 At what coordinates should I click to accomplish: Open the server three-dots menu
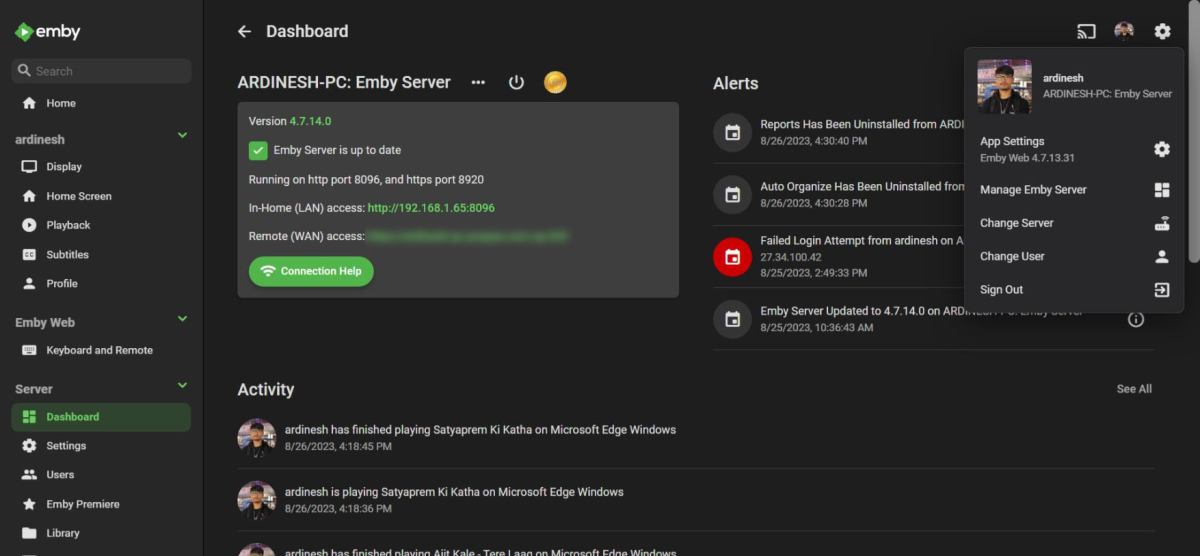[x=478, y=82]
